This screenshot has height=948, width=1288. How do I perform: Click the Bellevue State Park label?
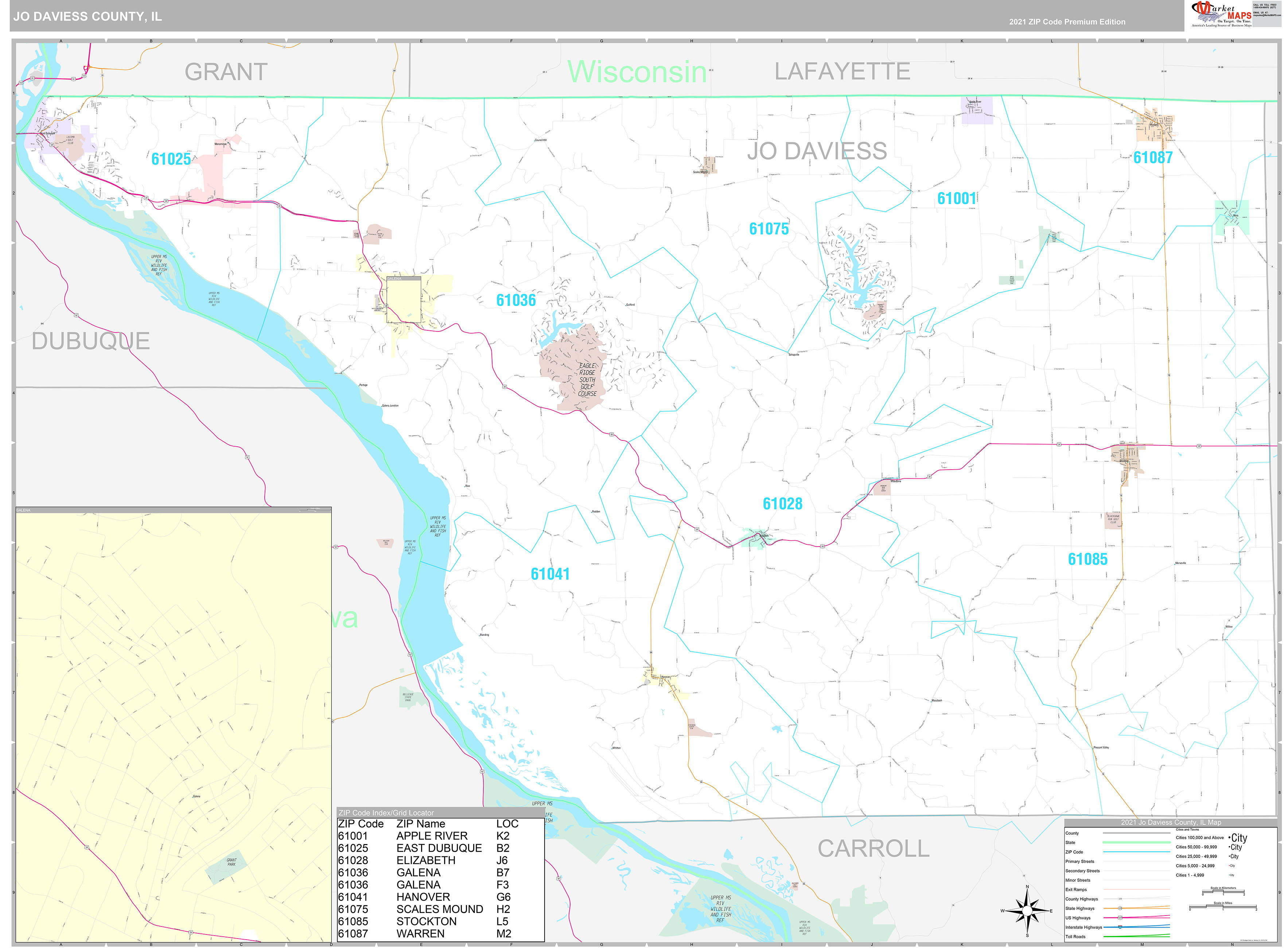(x=408, y=697)
